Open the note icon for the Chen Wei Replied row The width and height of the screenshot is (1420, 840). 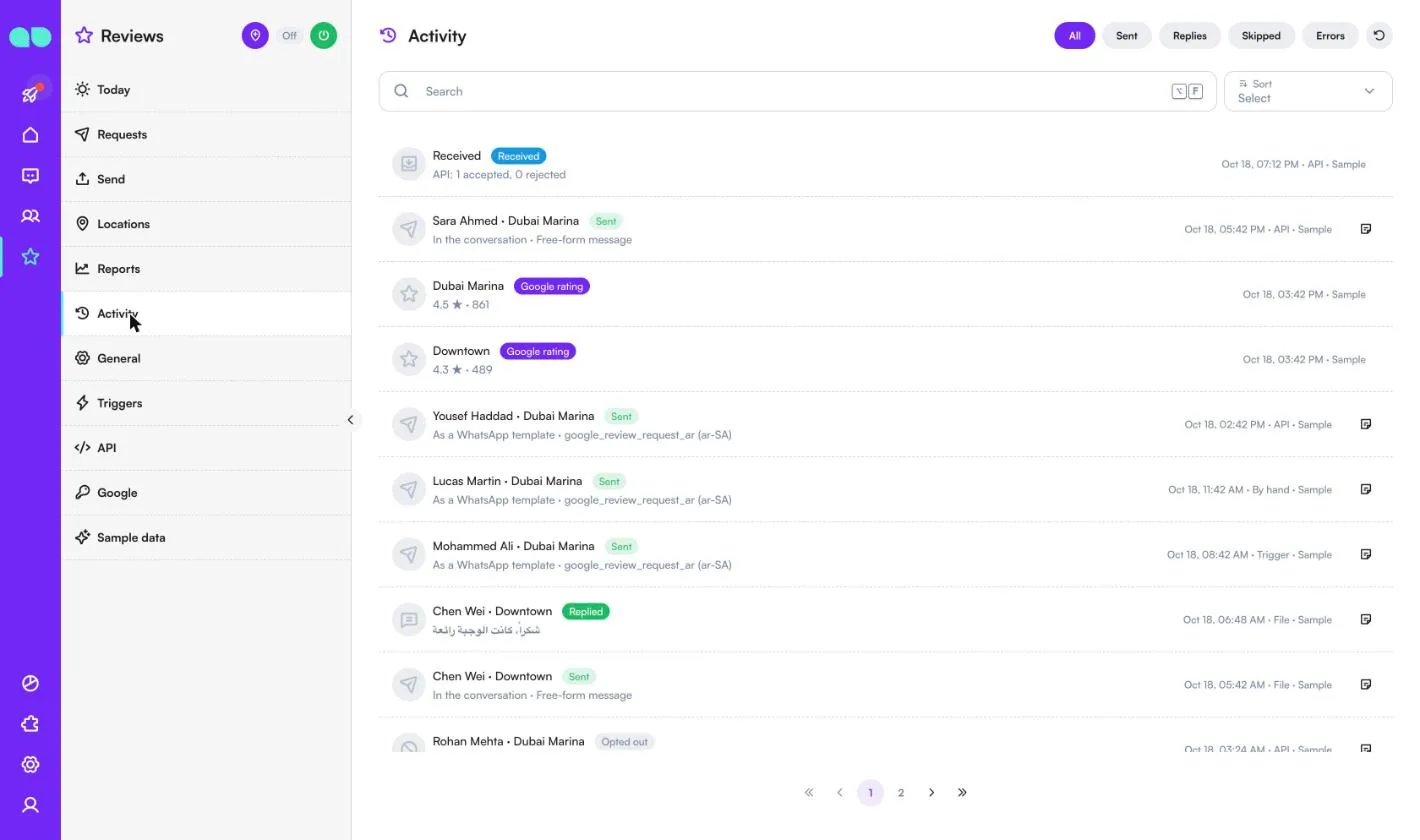1366,619
